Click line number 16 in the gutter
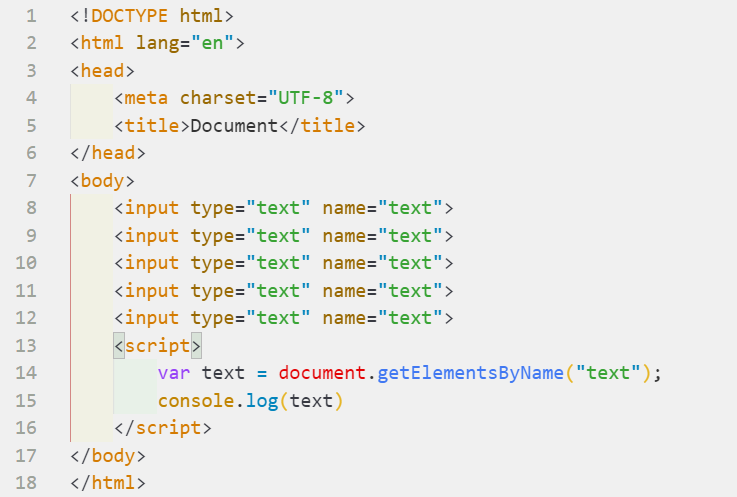Viewport: 737px width, 497px height. click(26, 428)
